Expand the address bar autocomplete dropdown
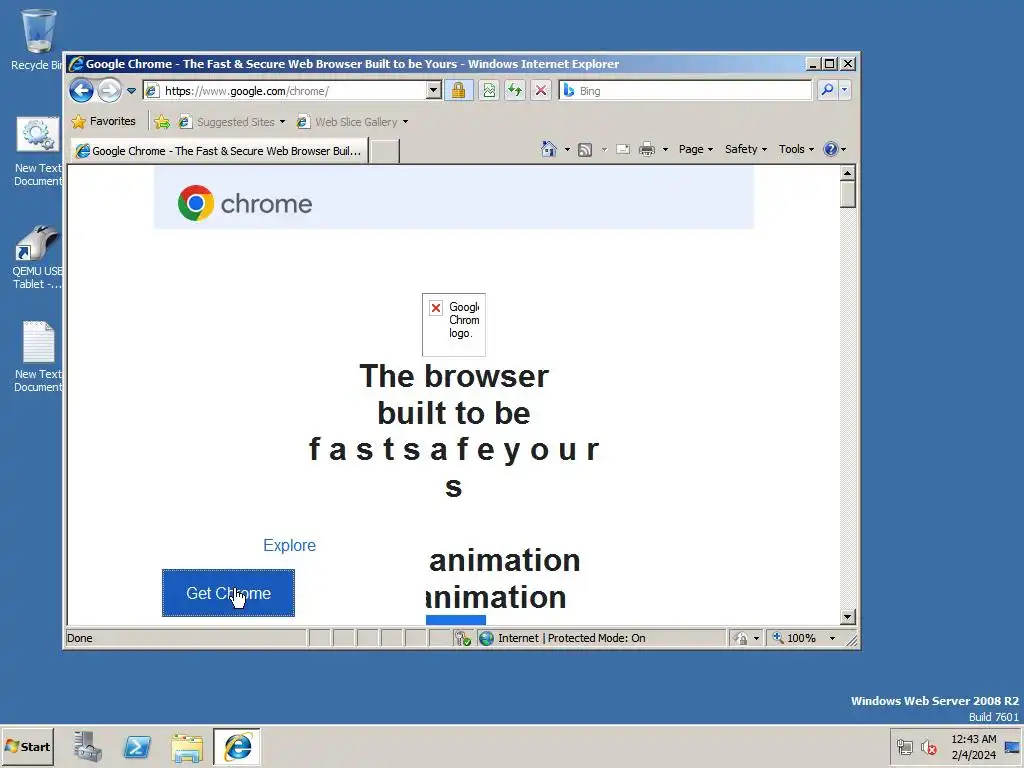This screenshot has width=1024, height=768. point(434,91)
